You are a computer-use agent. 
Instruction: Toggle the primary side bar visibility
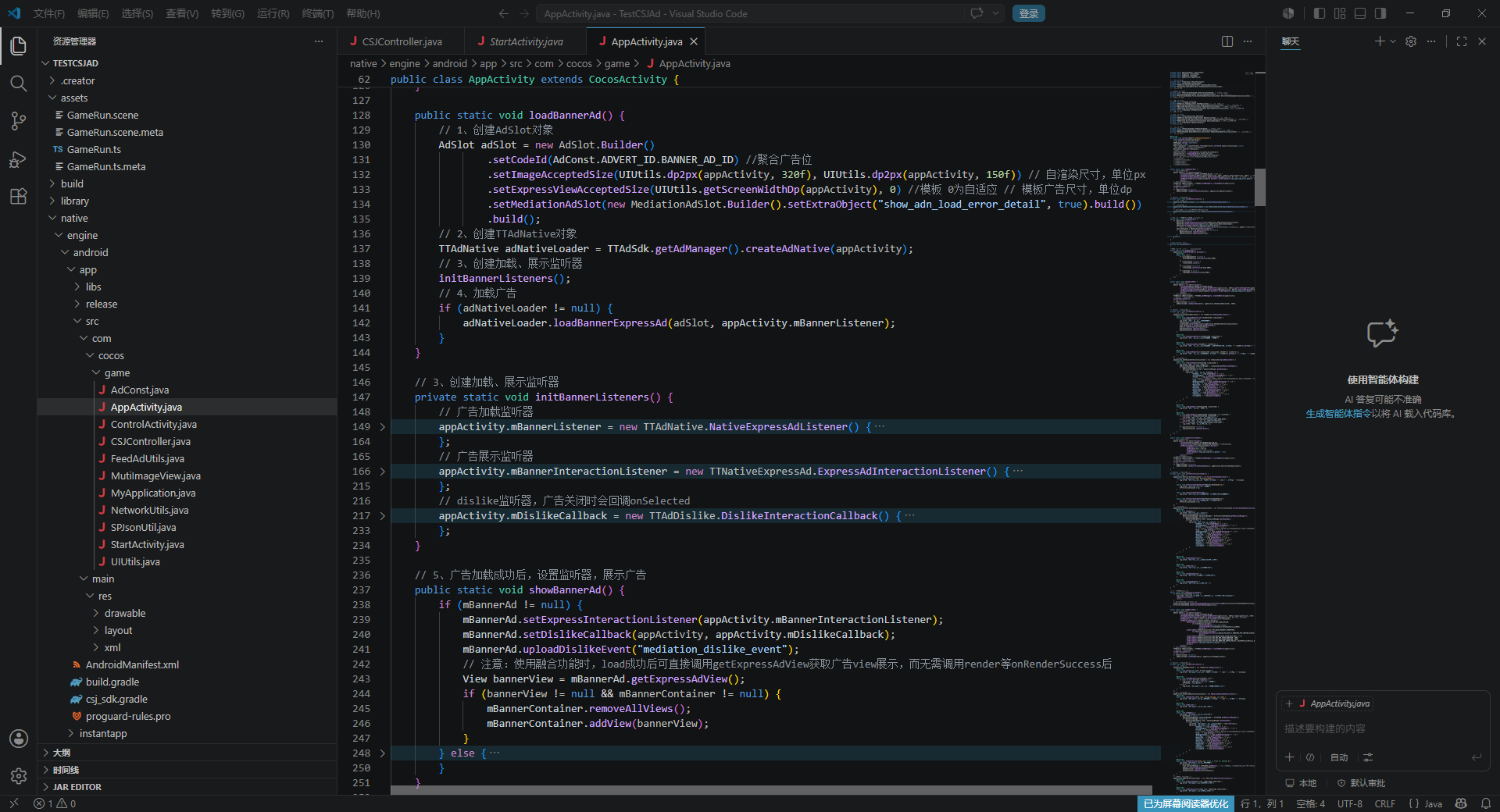pos(1320,13)
